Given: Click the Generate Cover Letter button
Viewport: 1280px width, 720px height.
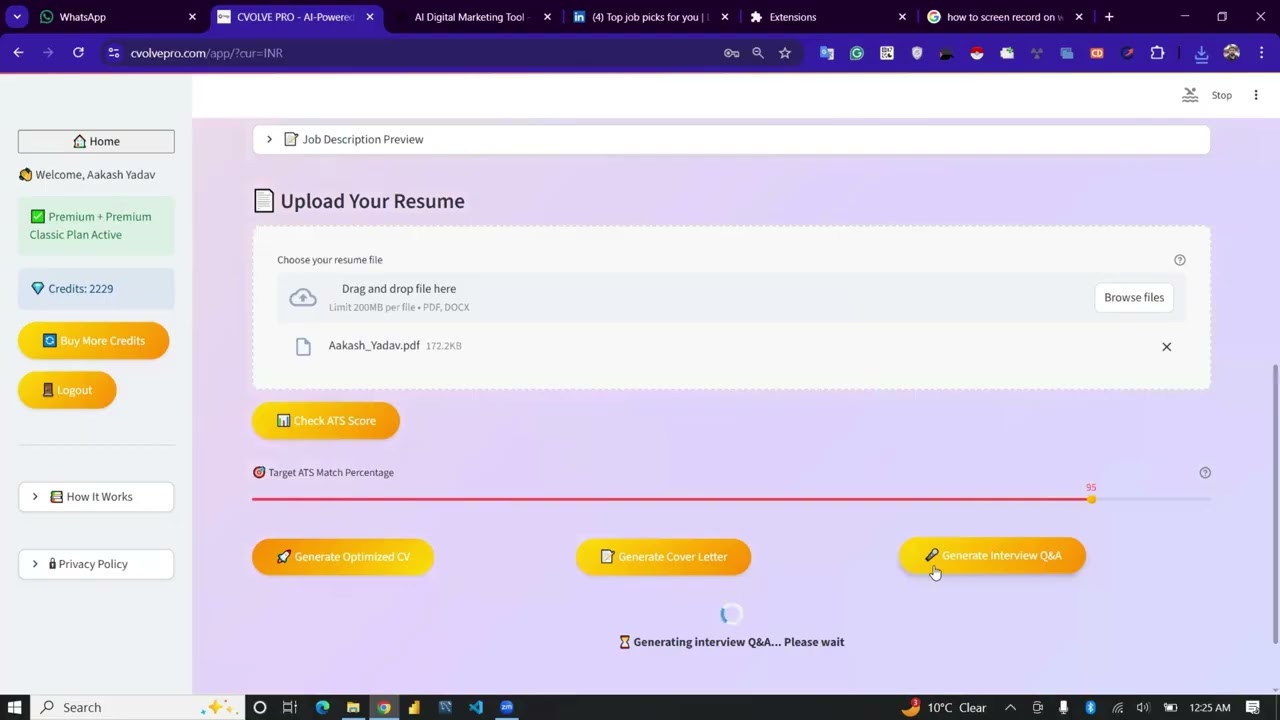Looking at the screenshot, I should (x=663, y=557).
